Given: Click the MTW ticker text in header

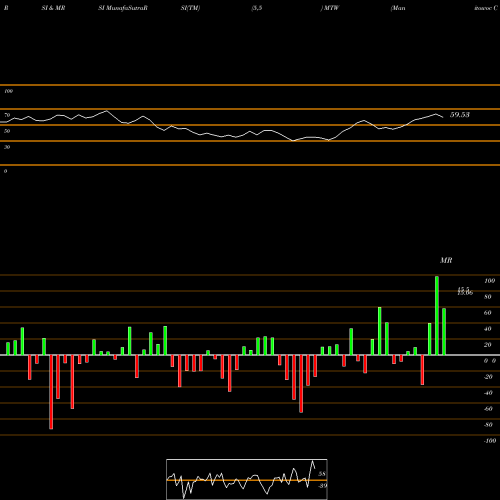Looking at the screenshot, I should tap(331, 8).
